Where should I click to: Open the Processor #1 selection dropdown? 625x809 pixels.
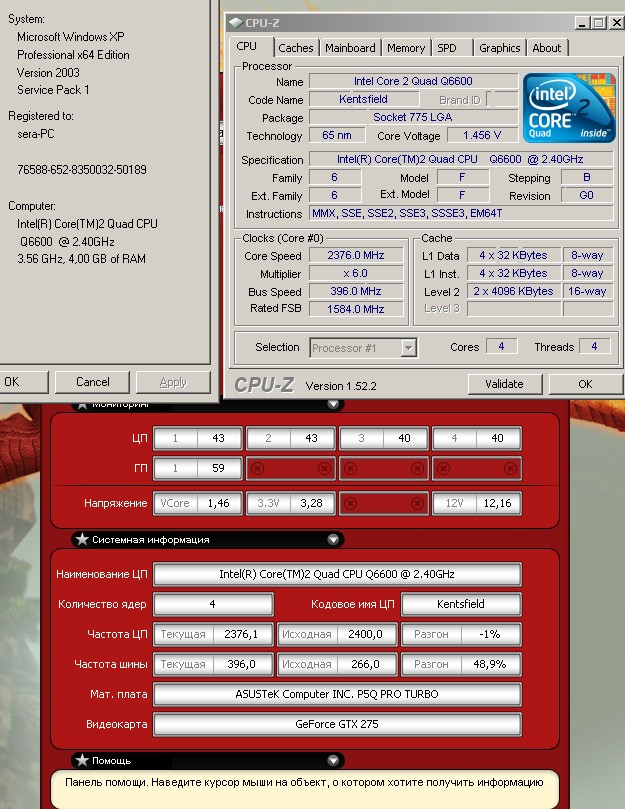[408, 348]
